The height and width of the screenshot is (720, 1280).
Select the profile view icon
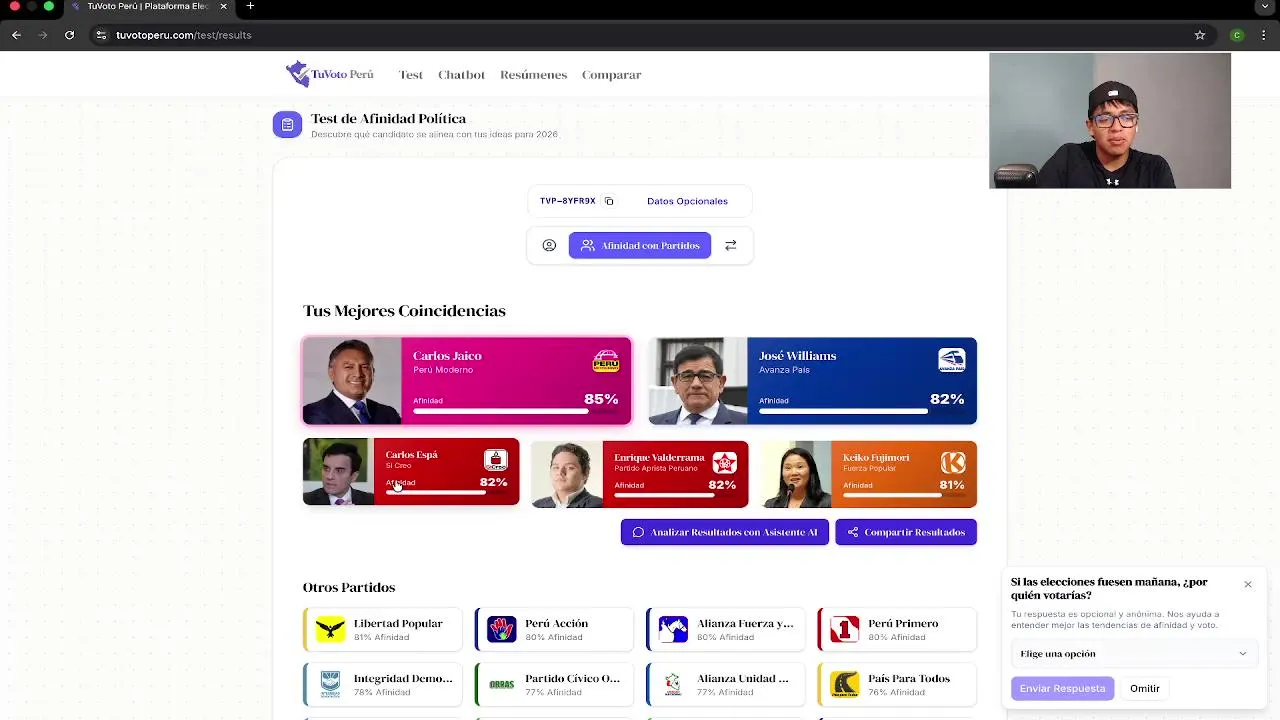coord(549,245)
